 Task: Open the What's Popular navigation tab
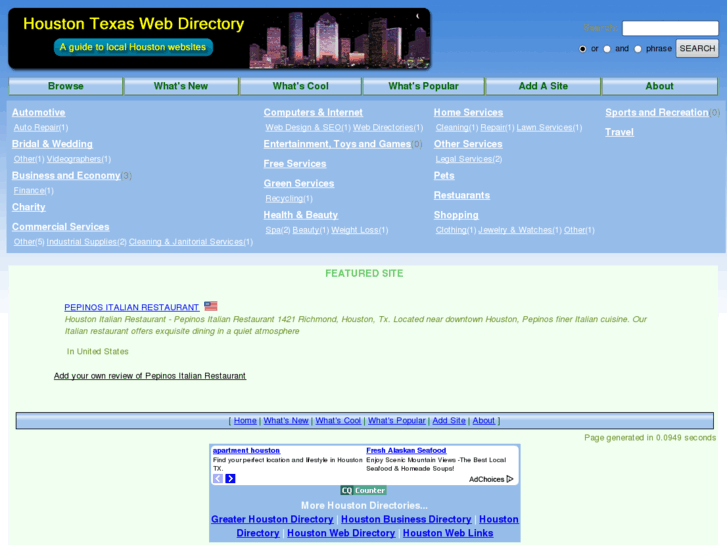click(423, 86)
